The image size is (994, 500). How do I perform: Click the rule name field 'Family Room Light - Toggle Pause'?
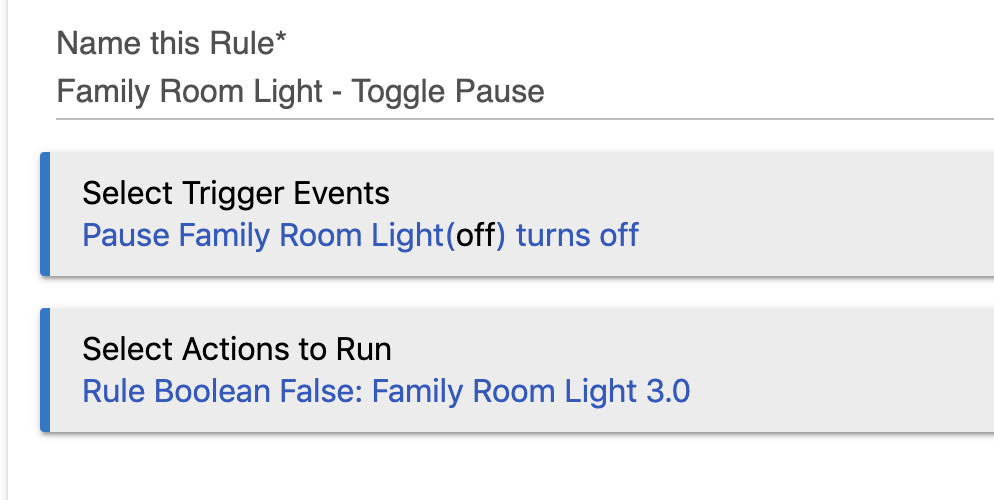(x=525, y=91)
